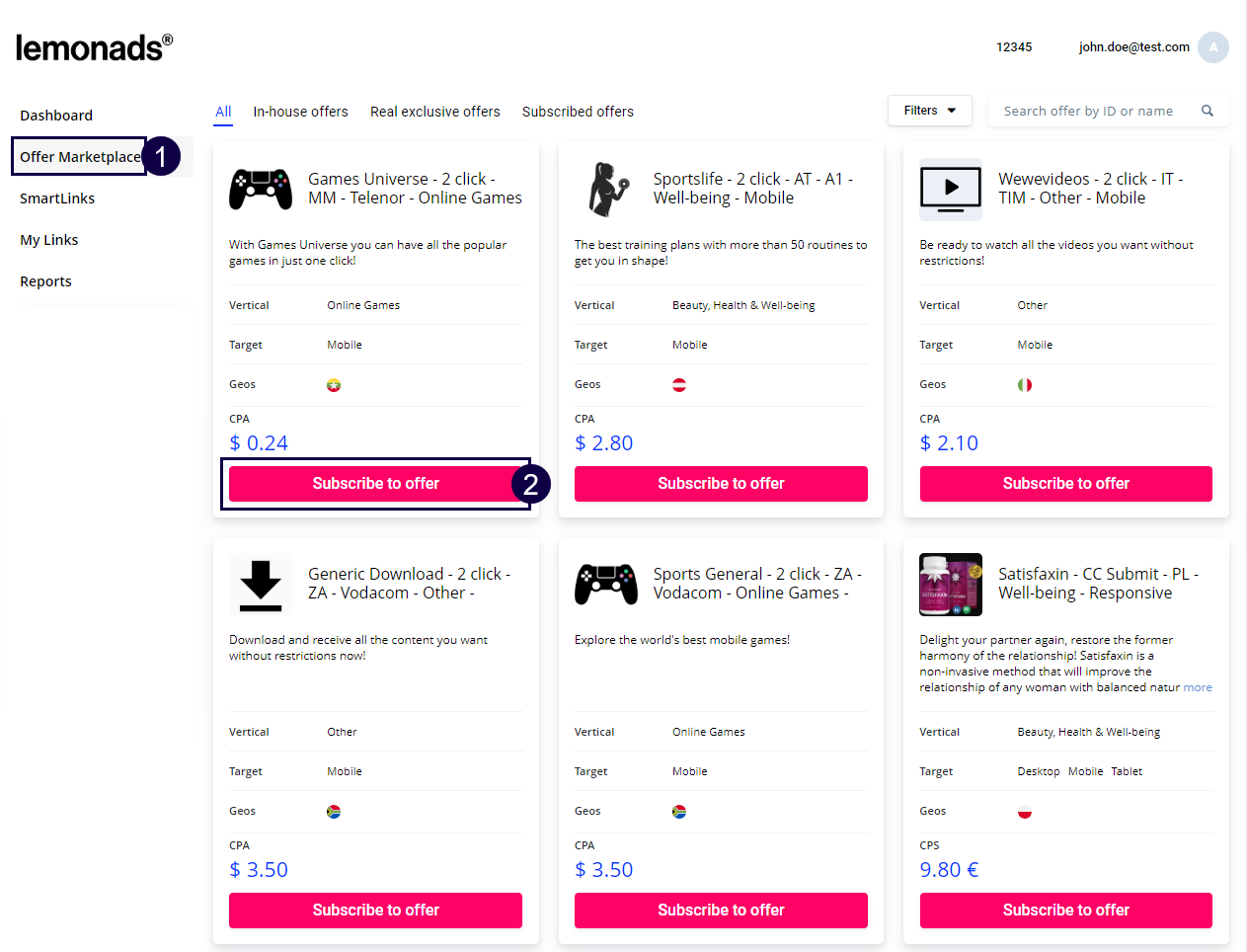Image resolution: width=1247 pixels, height=952 pixels.
Task: Click the search magnifier icon
Action: coord(1207,111)
